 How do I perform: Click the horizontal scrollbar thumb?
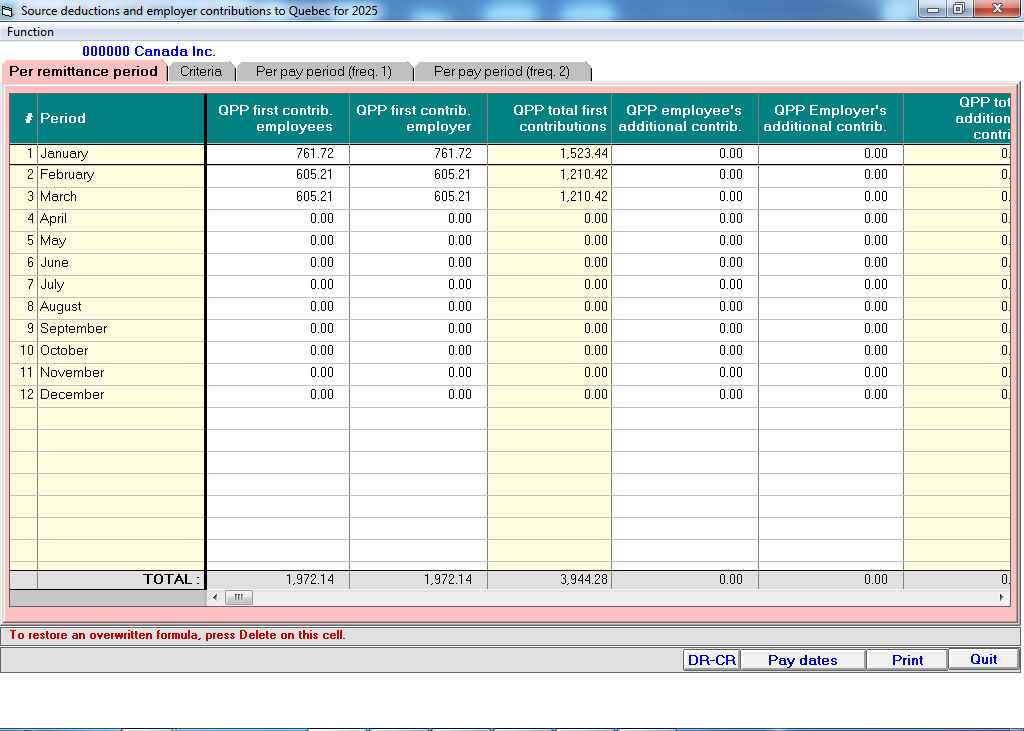tap(238, 597)
